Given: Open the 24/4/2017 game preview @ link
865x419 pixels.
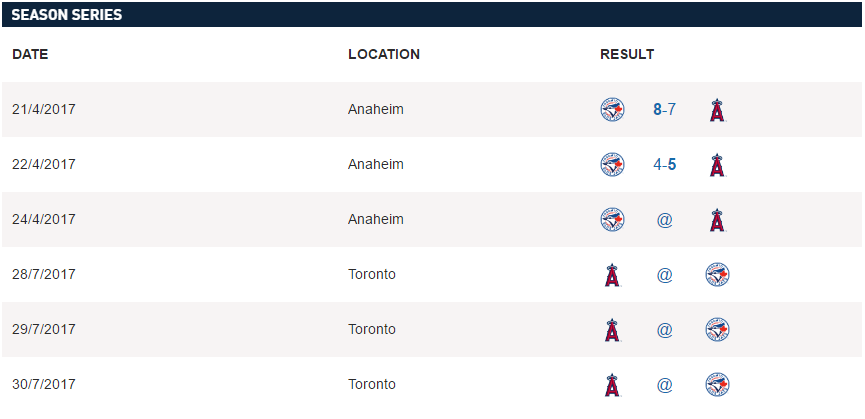Looking at the screenshot, I should [664, 220].
